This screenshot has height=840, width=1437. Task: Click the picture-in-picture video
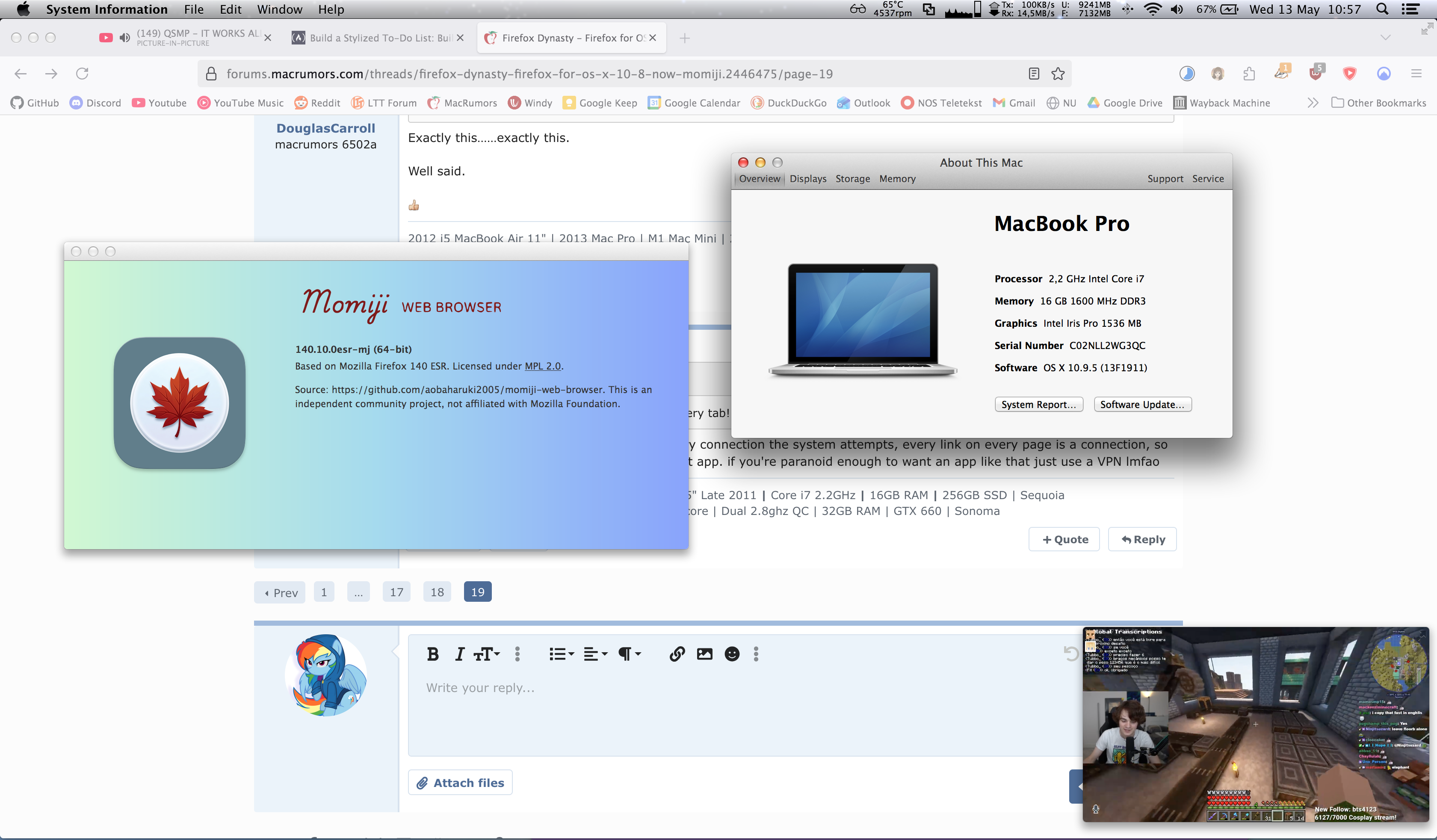point(1256,724)
